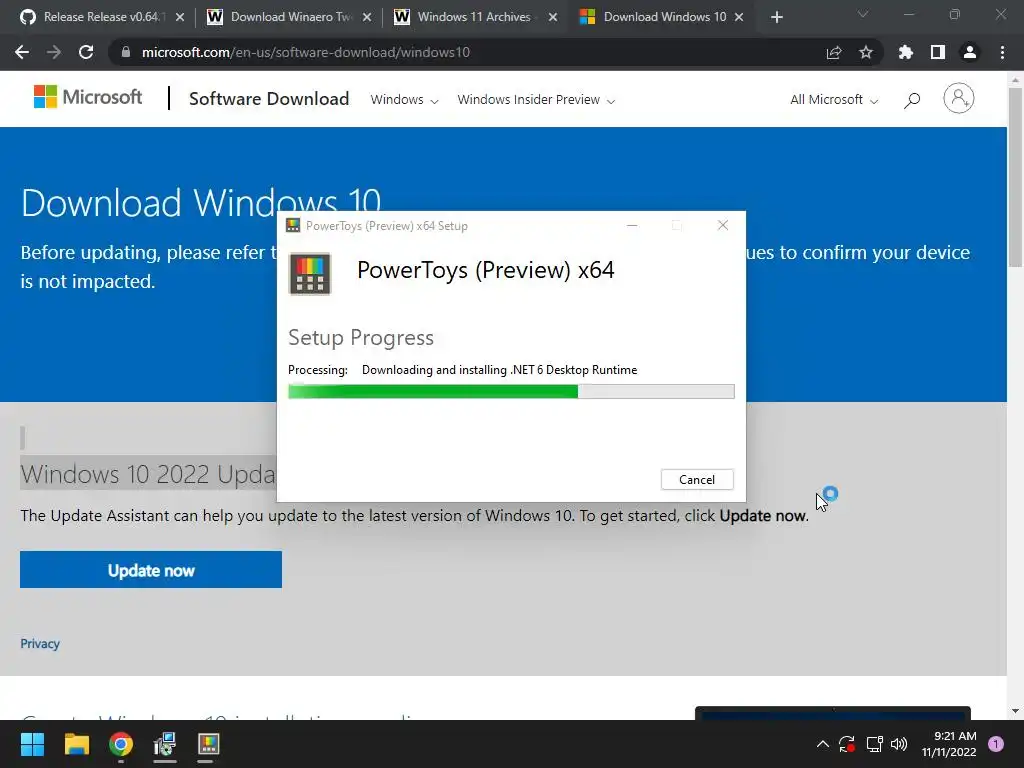Open the clock and date panel
This screenshot has height=768, width=1024.
[949, 744]
